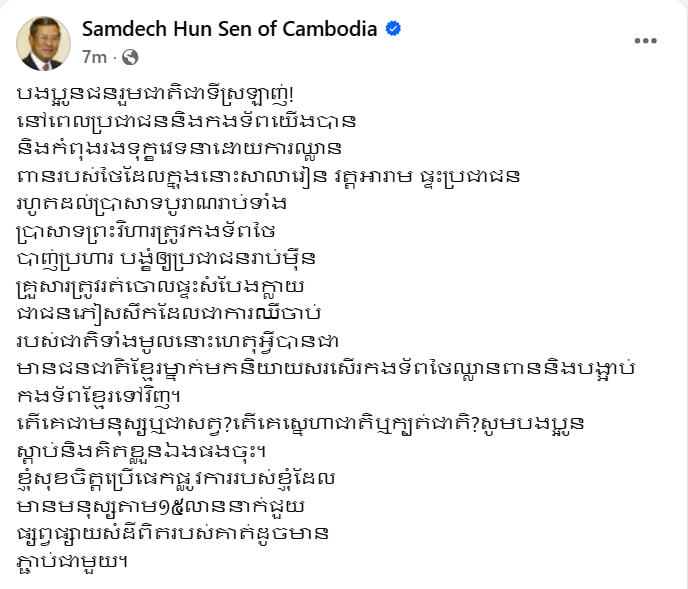The width and height of the screenshot is (688, 589).
Task: Click the line containing ១៥លាននាក់
Action: [x=160, y=506]
